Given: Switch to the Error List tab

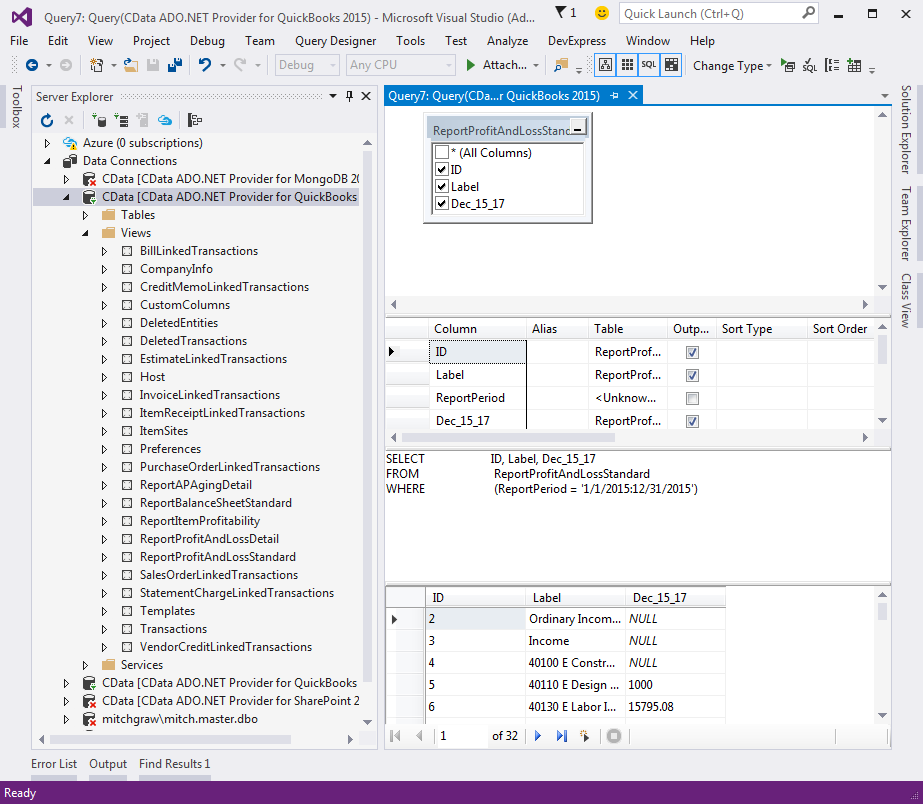Looking at the screenshot, I should coord(54,764).
